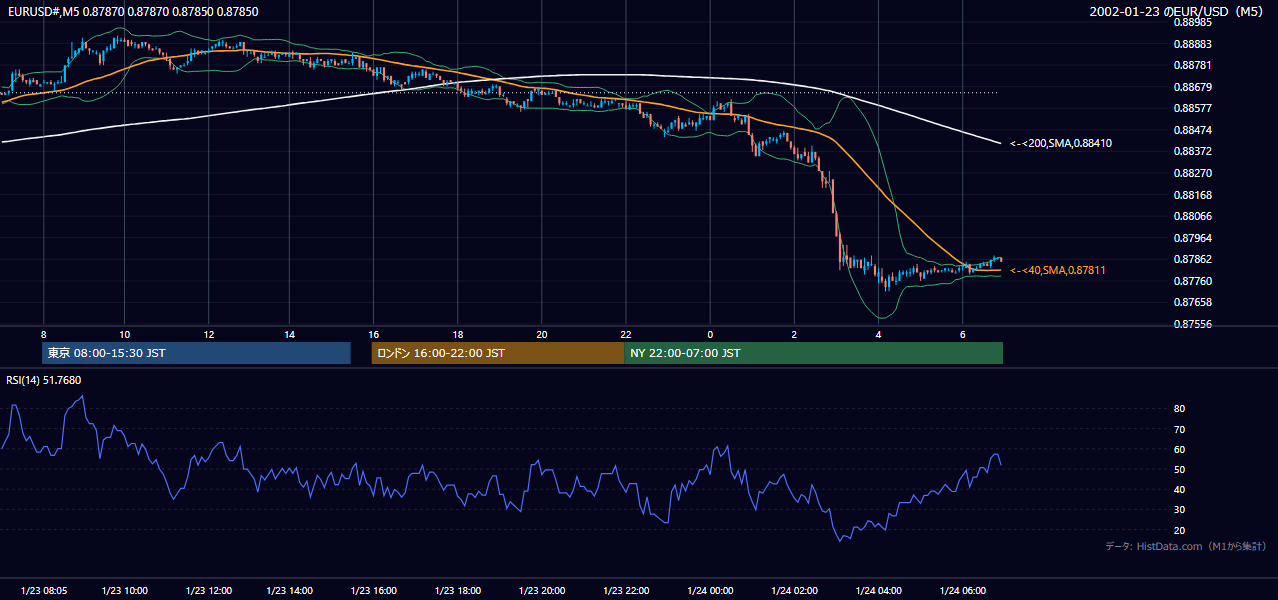Click the bottom time label 1/24 00:00

(x=711, y=591)
